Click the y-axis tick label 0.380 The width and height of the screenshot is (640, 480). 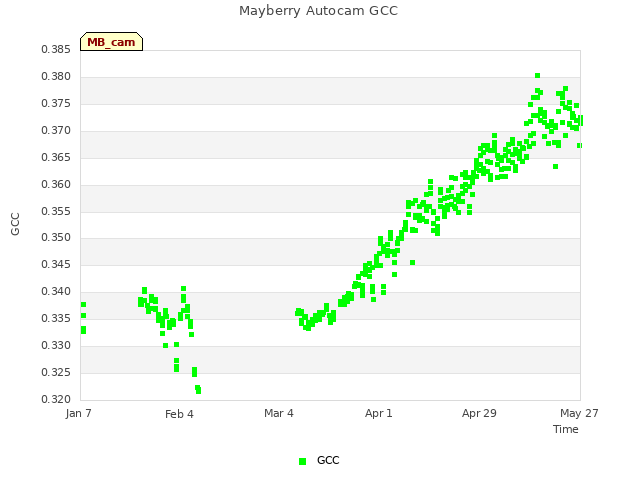pyautogui.click(x=56, y=76)
